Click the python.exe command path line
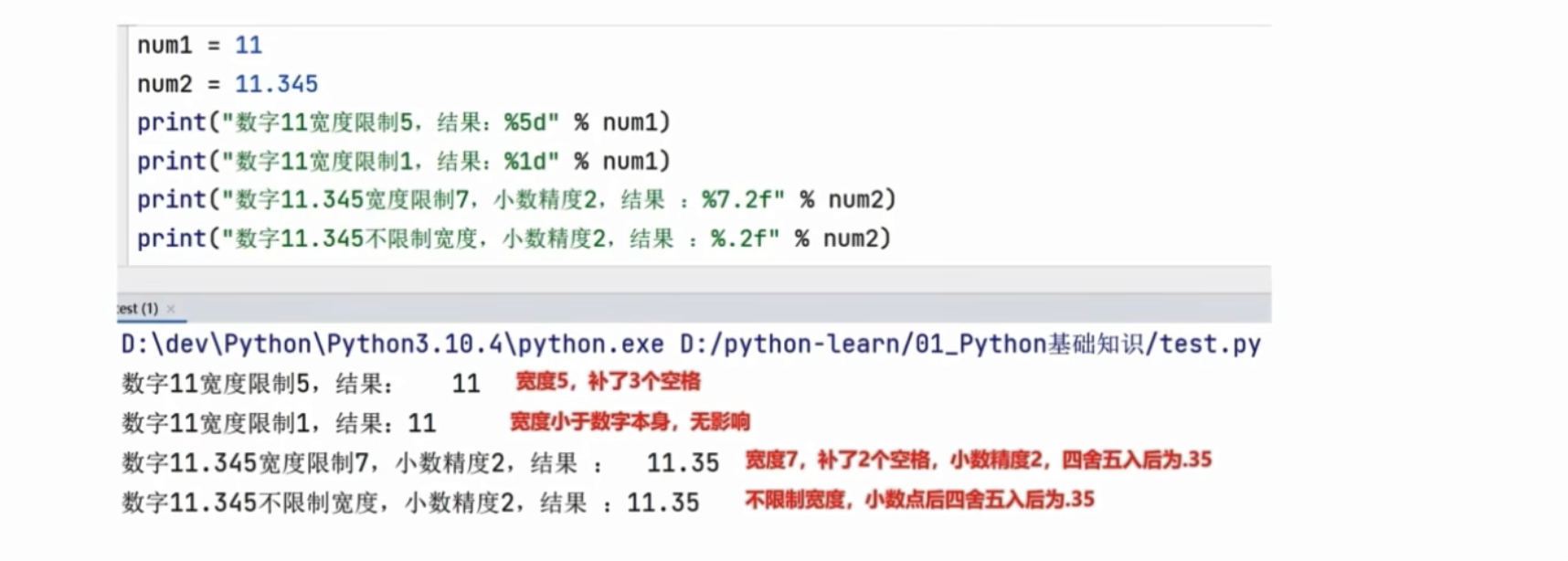This screenshot has width=1568, height=561. coord(691,344)
